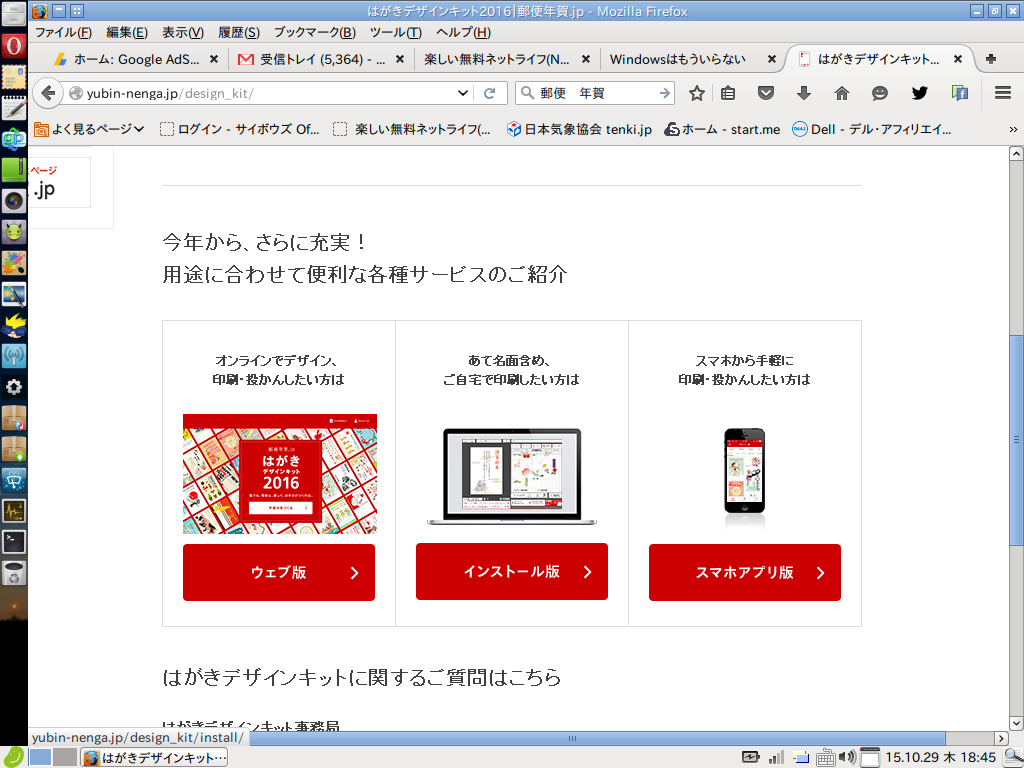Click the Twitter bird toolbar icon
This screenshot has width=1024, height=768.
920,93
